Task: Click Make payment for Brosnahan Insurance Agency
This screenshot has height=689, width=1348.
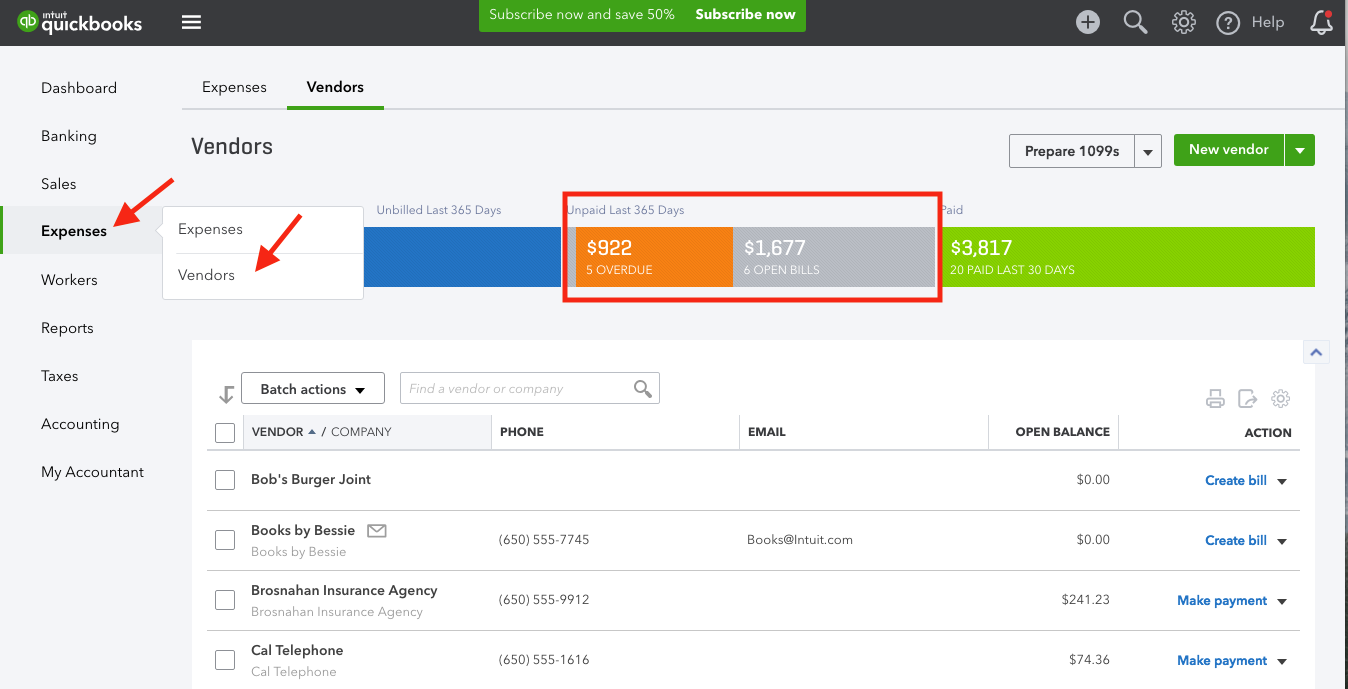Action: (1222, 601)
